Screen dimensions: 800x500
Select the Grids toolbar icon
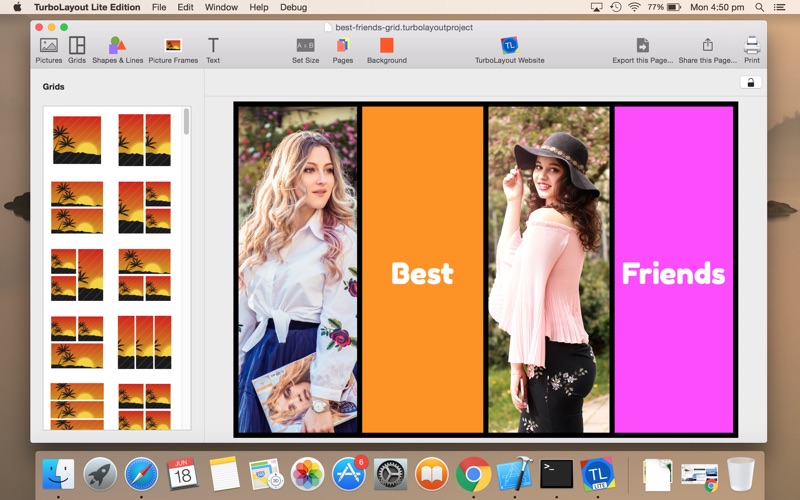click(77, 50)
